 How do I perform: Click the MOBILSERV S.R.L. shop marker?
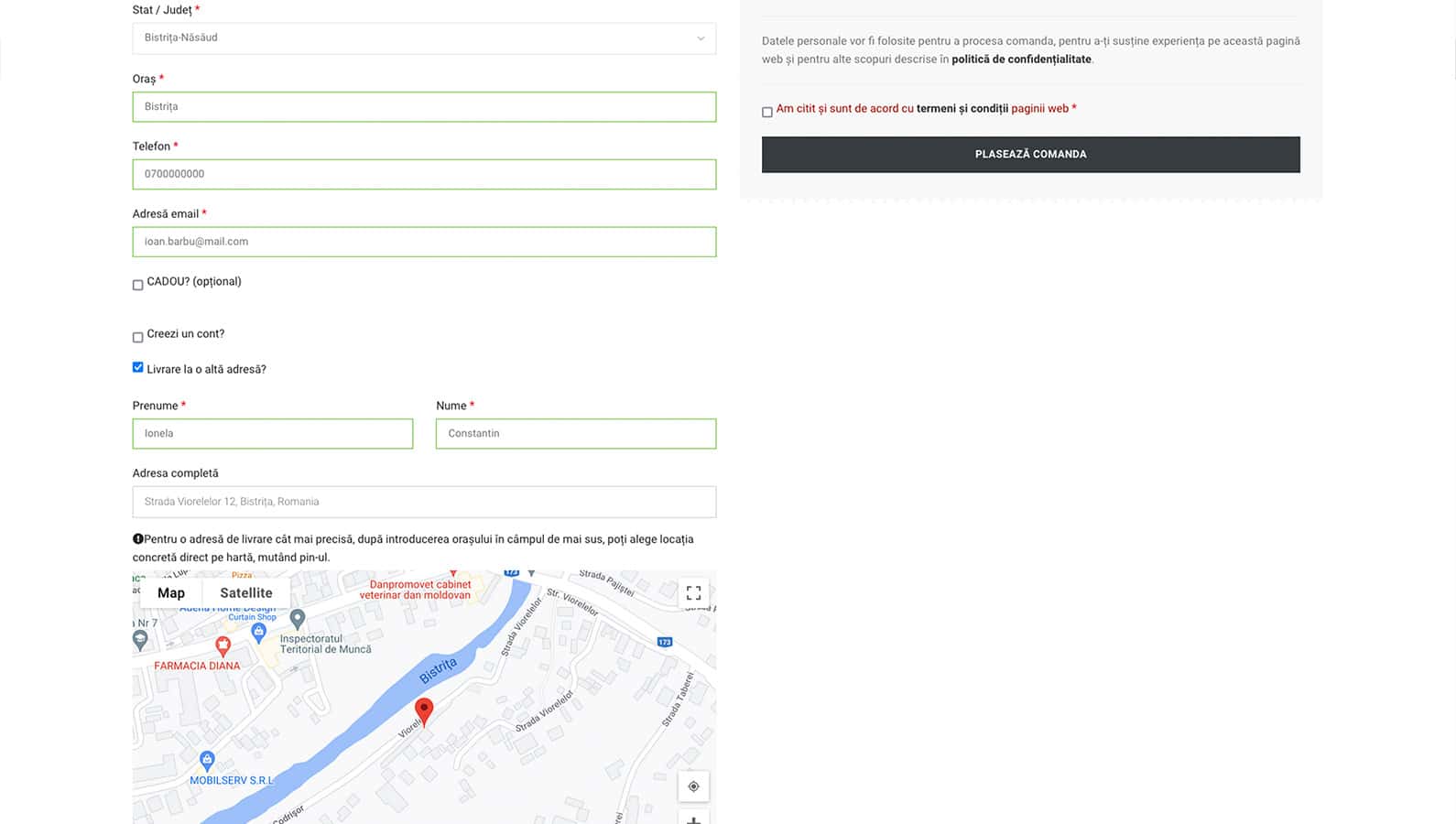tap(207, 760)
